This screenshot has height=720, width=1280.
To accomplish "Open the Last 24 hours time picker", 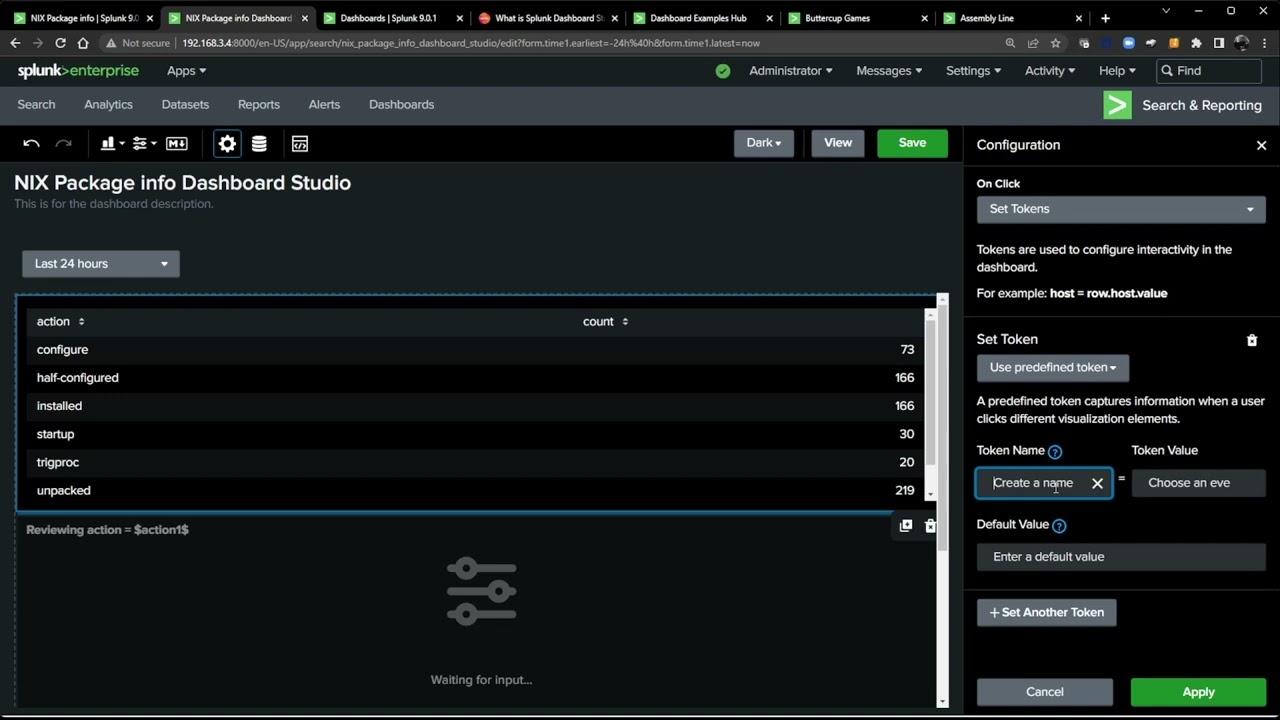I will click(101, 264).
